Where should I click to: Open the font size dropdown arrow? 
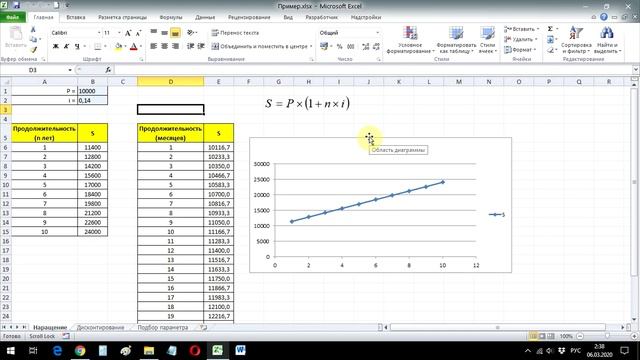point(119,33)
